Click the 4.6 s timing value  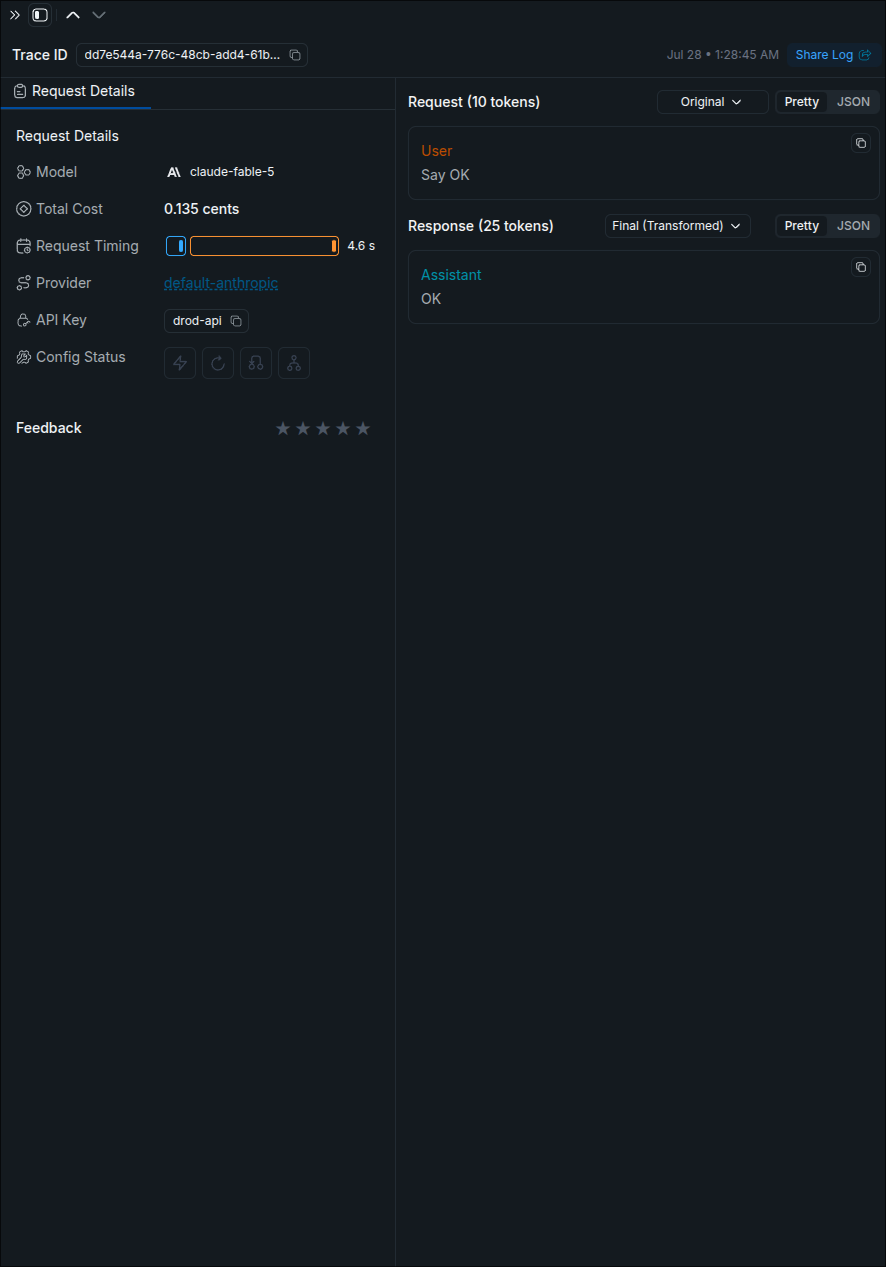click(x=361, y=246)
